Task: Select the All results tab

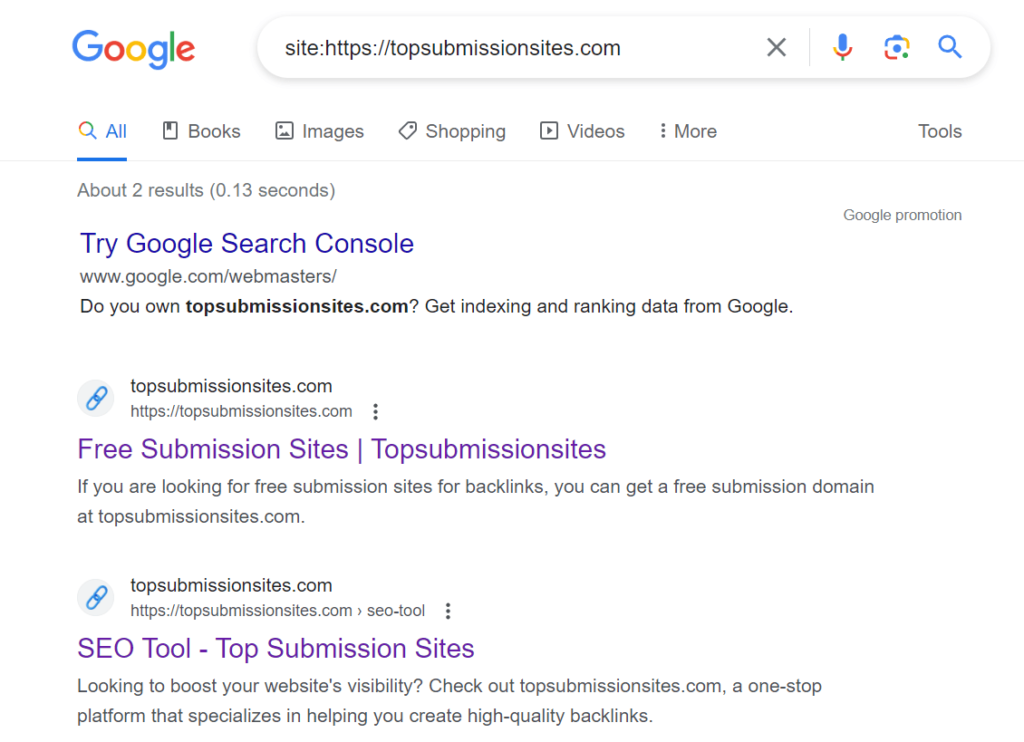Action: tap(103, 131)
